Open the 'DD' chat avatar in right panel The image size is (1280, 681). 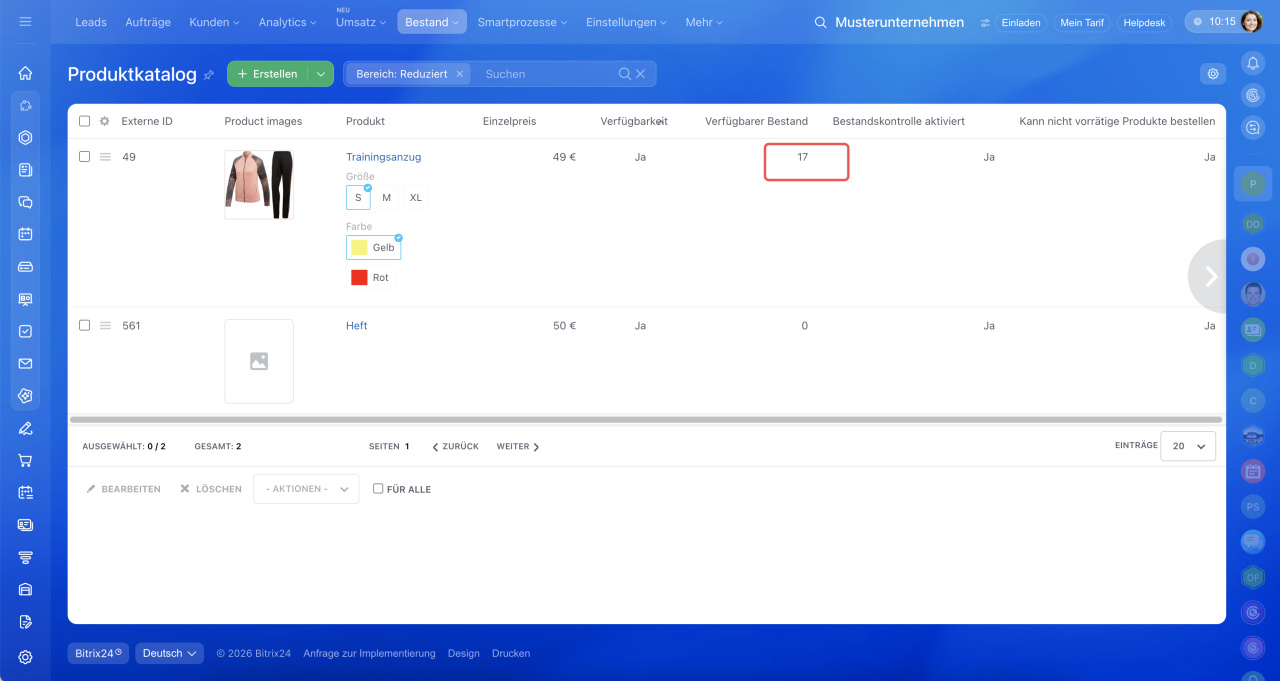click(1253, 224)
